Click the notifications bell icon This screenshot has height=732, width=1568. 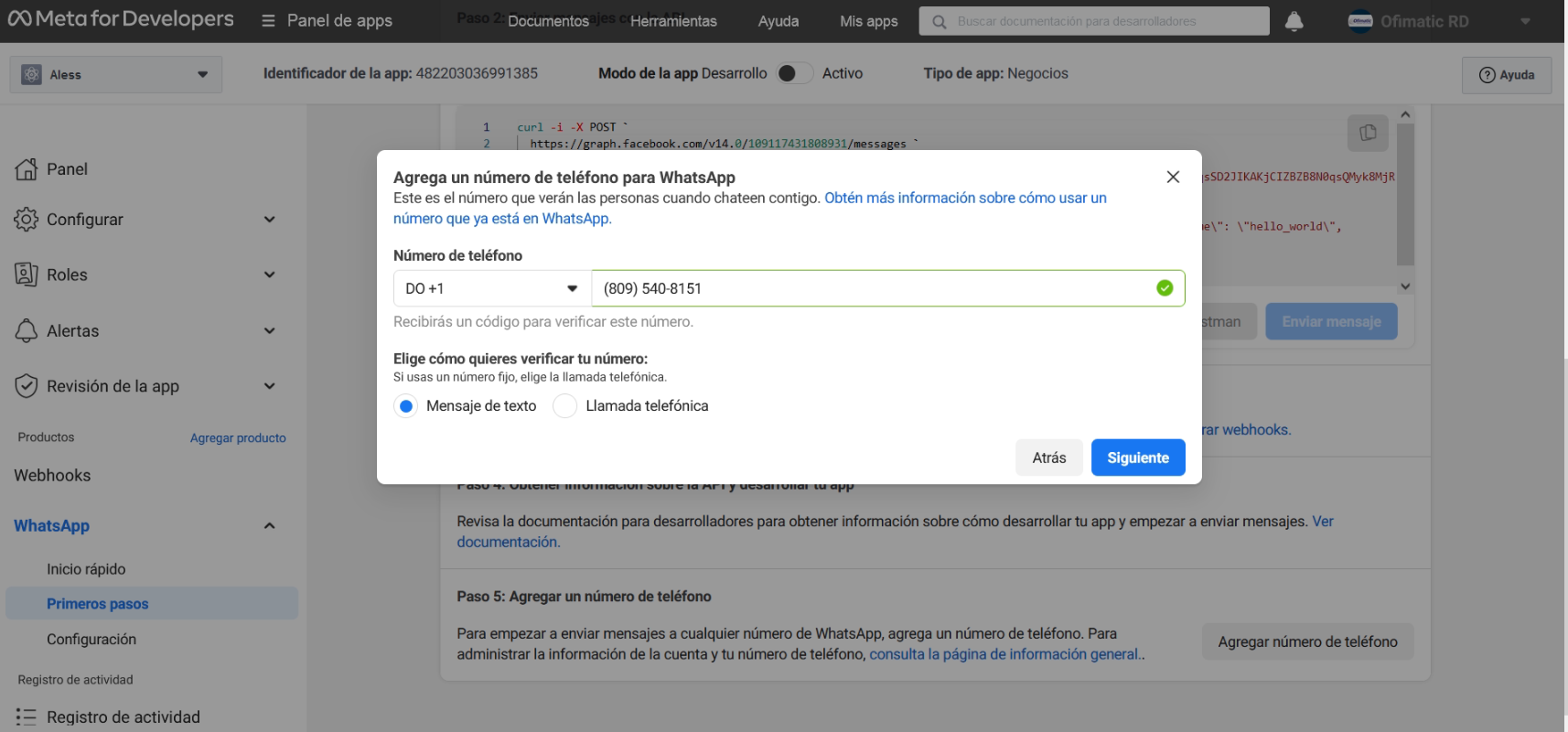pyautogui.click(x=1294, y=21)
